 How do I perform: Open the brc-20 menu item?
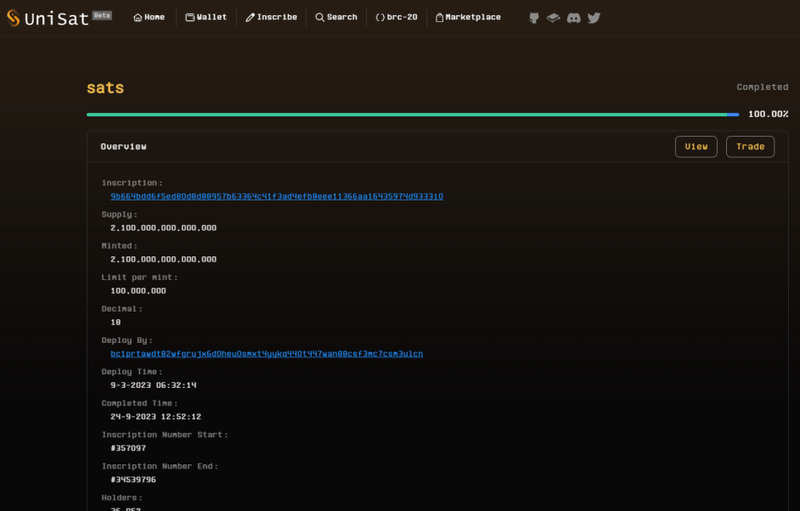(x=396, y=17)
